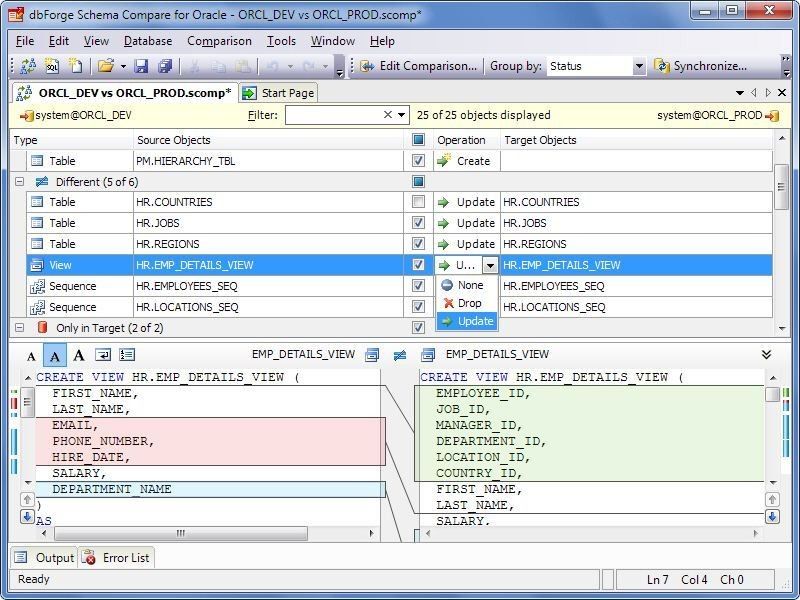Viewport: 800px width, 600px height.
Task: Open the Comparison menu
Action: click(219, 41)
